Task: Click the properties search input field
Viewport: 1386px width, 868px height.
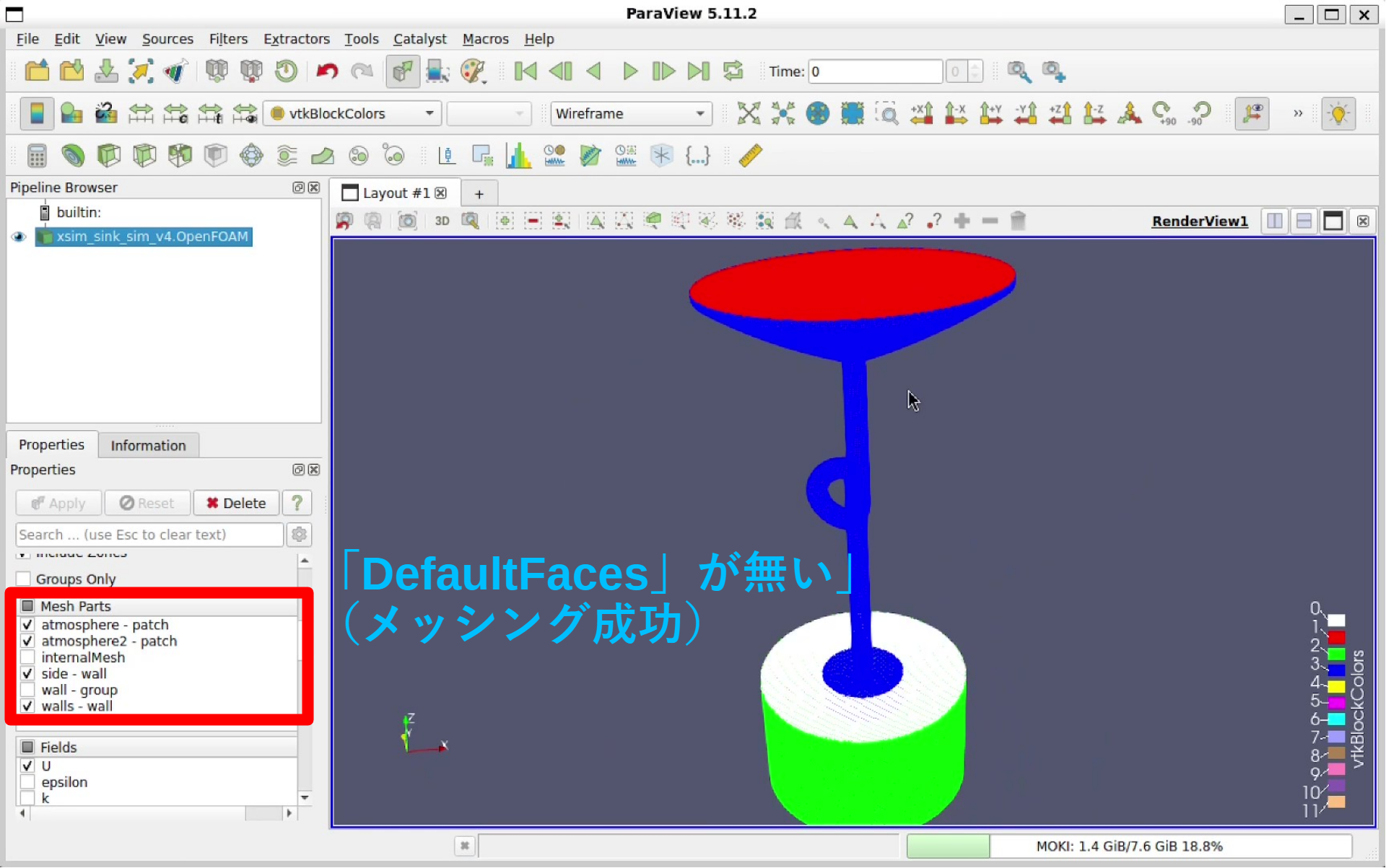Action: (149, 535)
